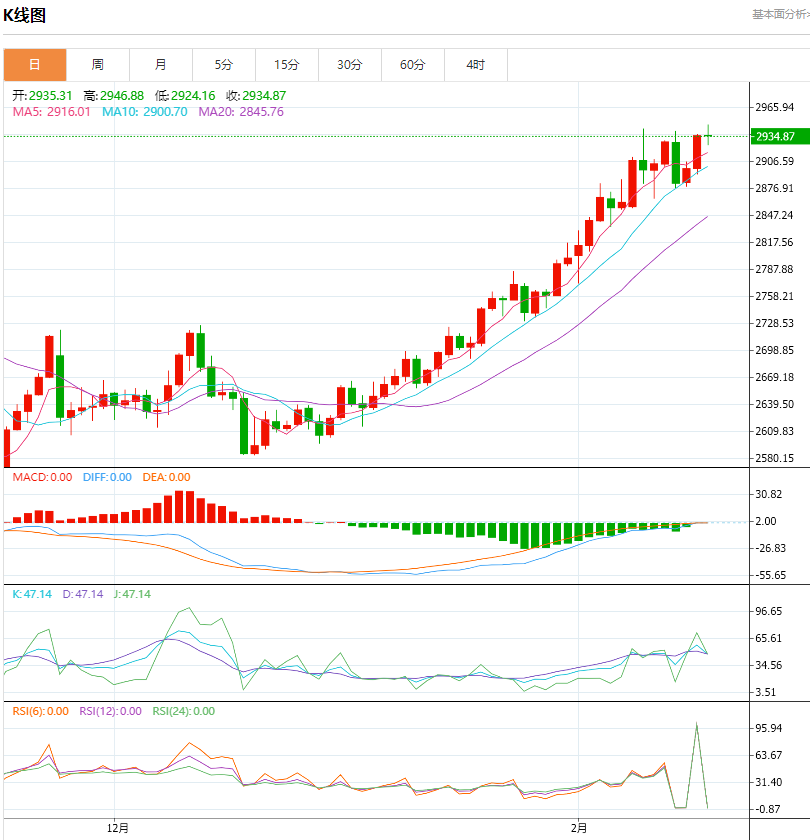Switch to the 4时 chart tab

tap(476, 65)
